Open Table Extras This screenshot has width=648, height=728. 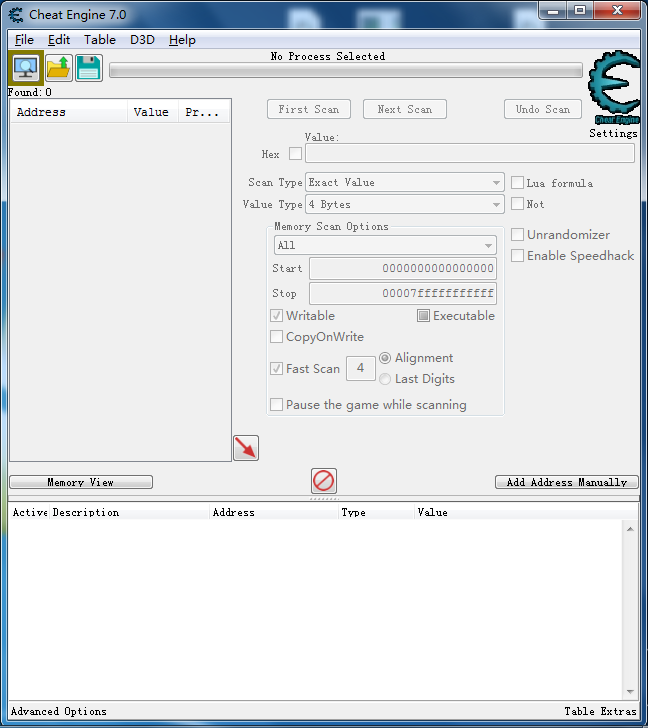pos(600,711)
